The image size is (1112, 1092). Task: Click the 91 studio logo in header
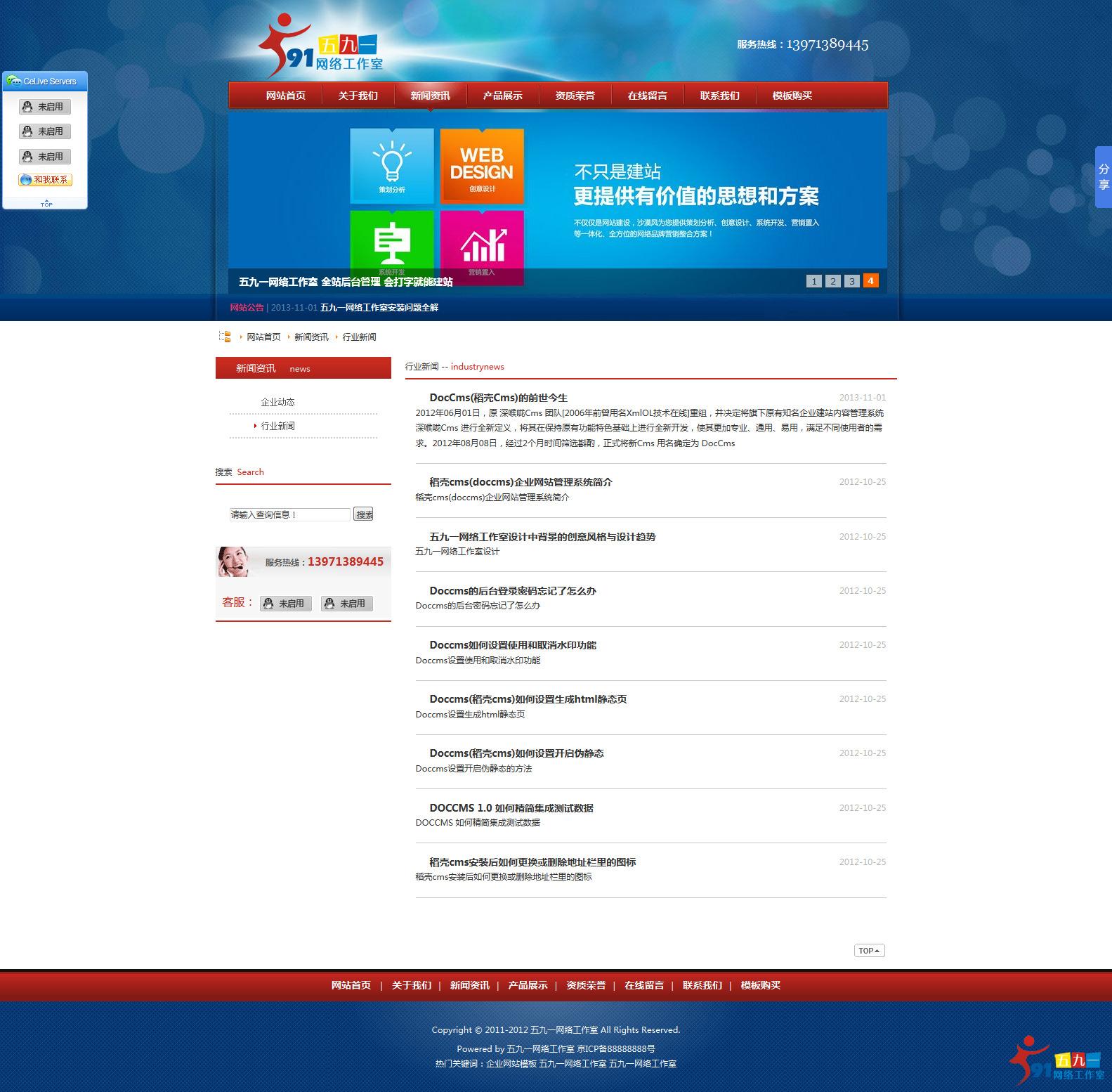[x=322, y=48]
